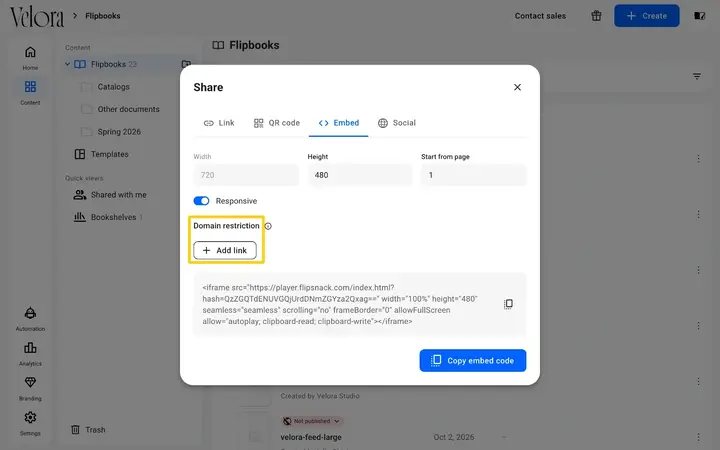Select the Embed tab
720x450 pixels.
pyautogui.click(x=338, y=123)
